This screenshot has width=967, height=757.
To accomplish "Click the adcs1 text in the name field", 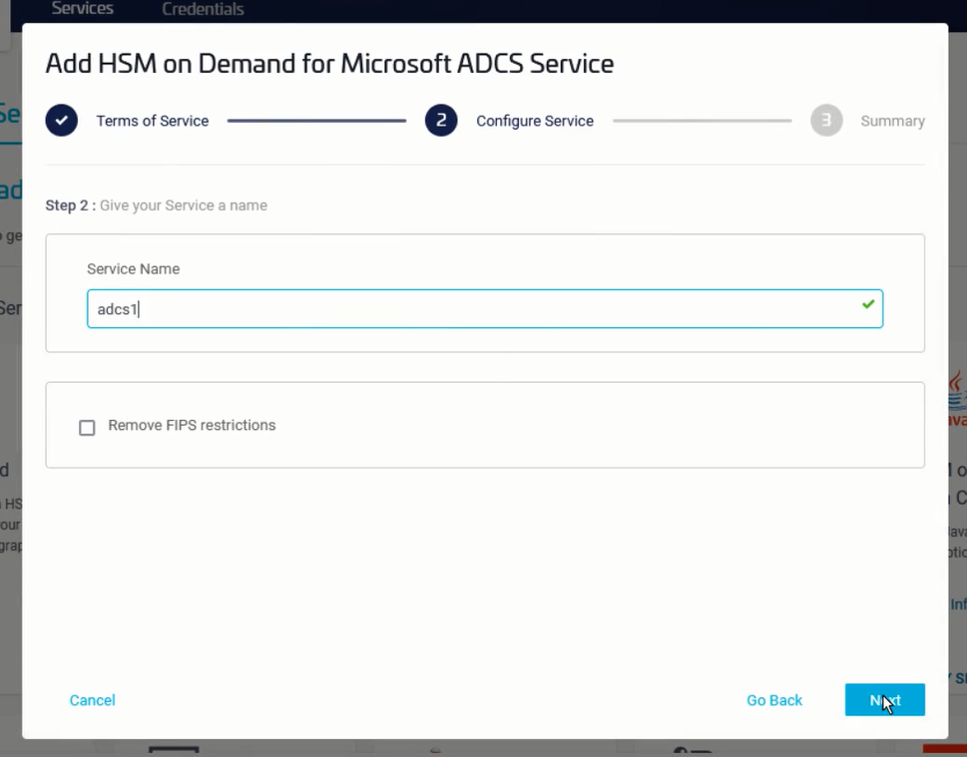I will pos(114,309).
